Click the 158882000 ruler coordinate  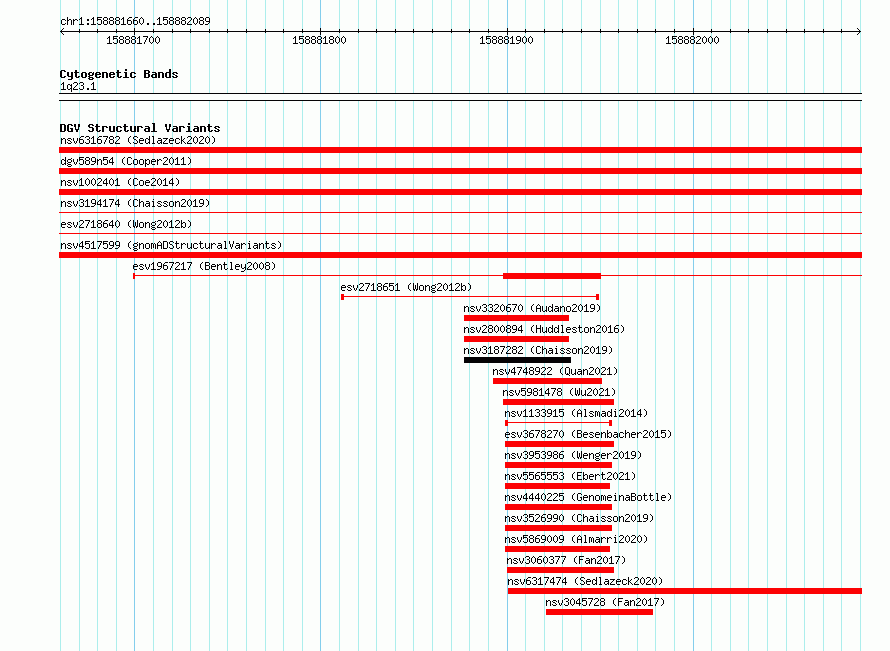tap(692, 40)
